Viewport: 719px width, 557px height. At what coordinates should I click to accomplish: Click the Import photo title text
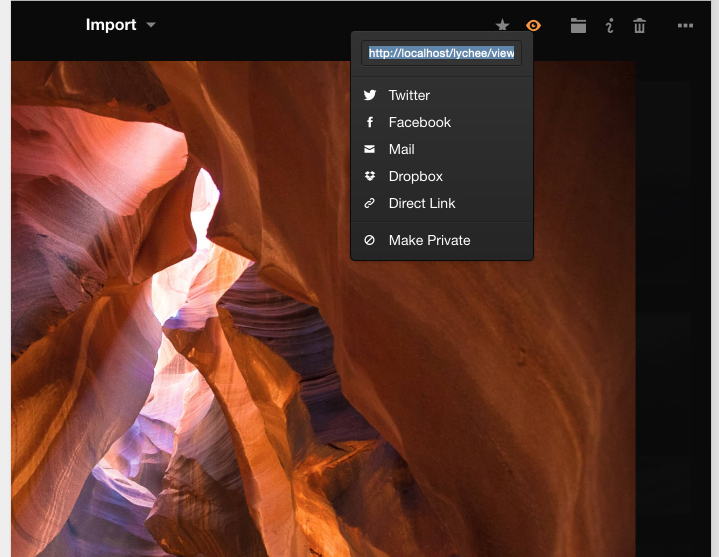click(x=111, y=25)
